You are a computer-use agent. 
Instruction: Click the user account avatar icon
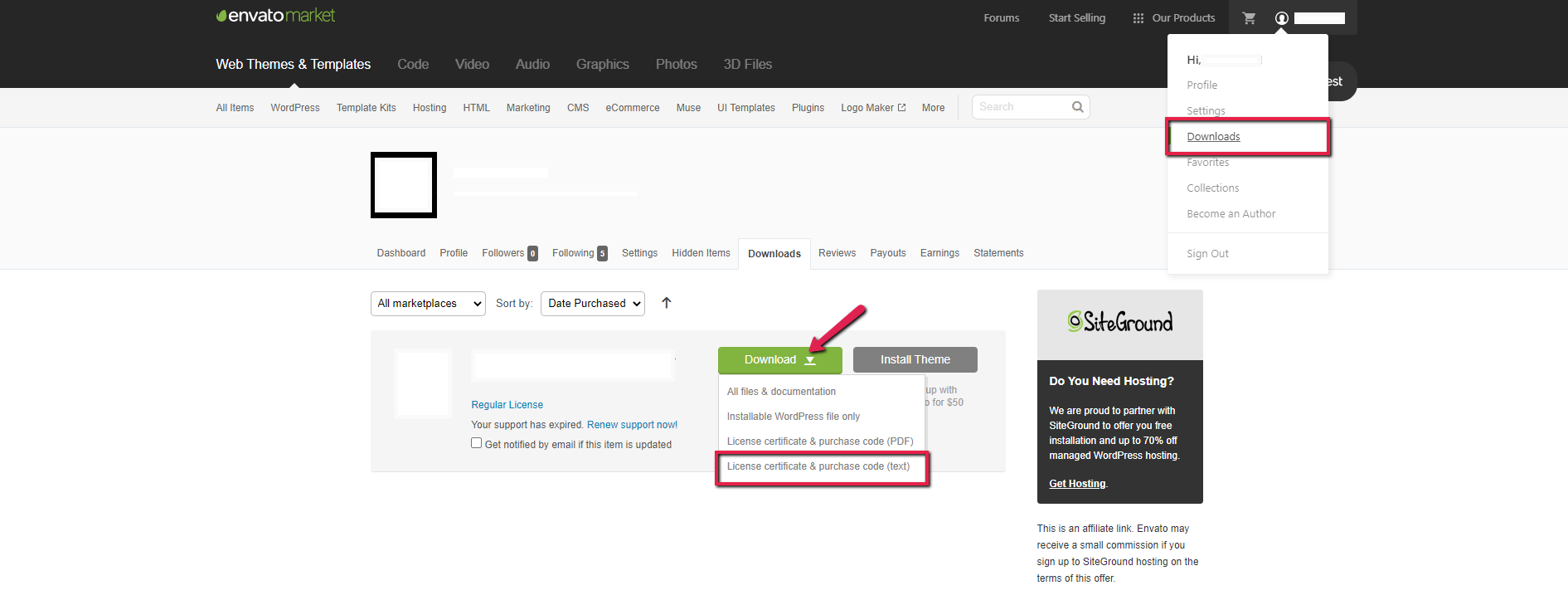1281,18
